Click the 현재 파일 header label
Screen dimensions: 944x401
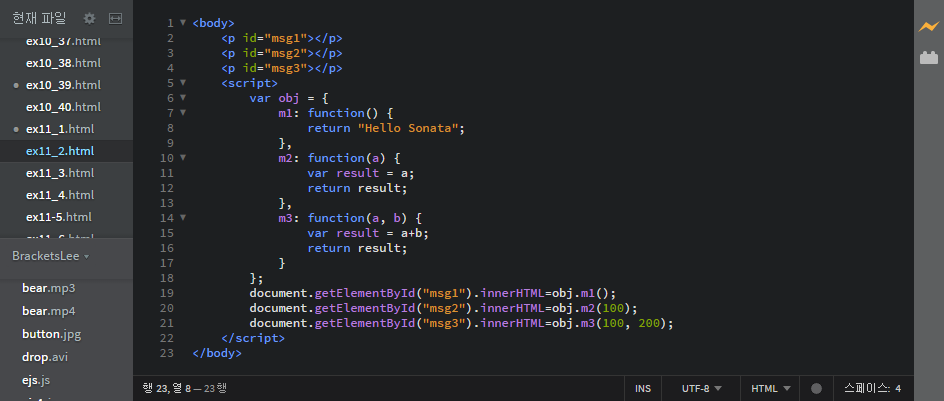coord(39,19)
